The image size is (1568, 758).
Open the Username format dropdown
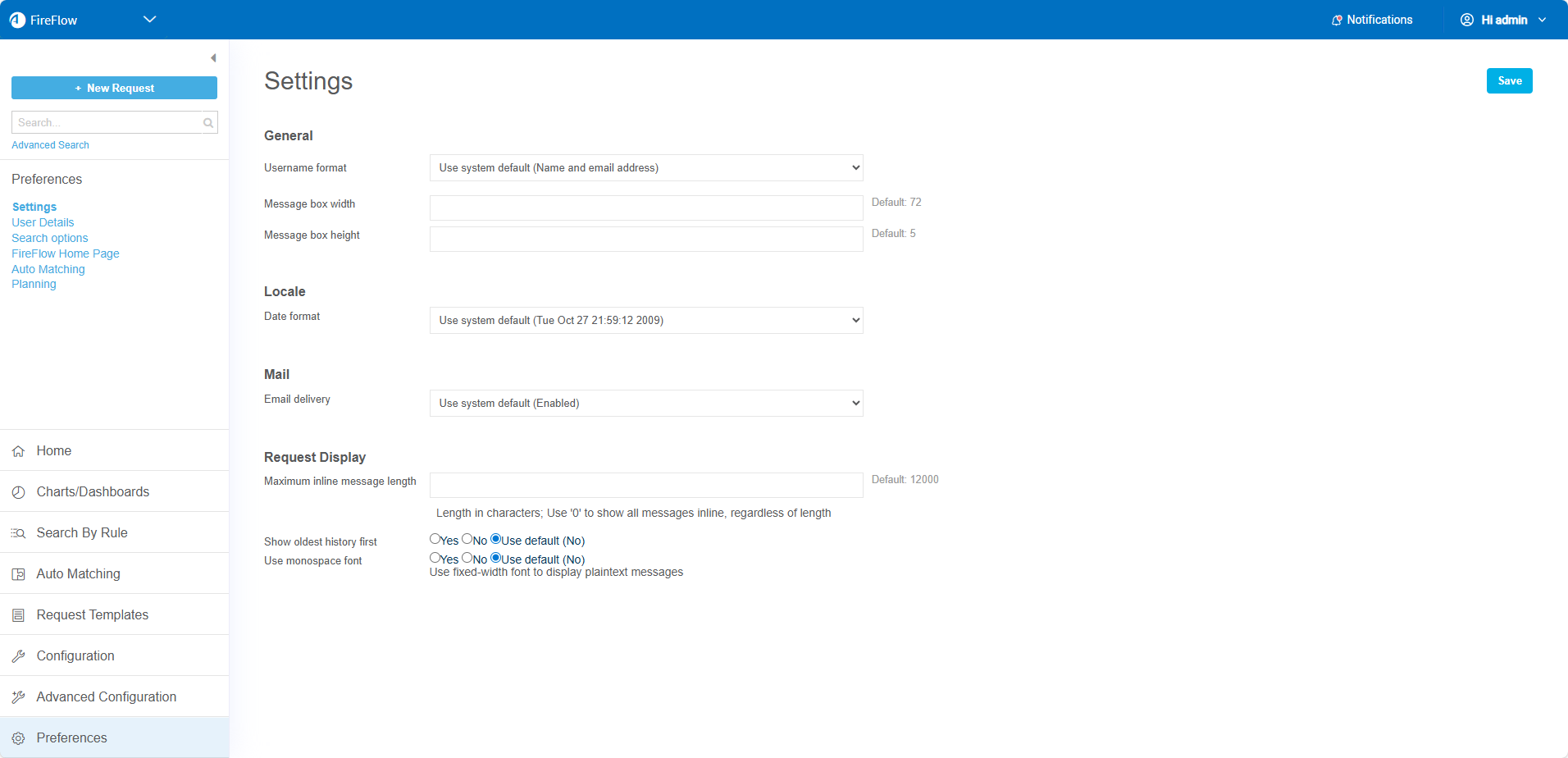pos(646,168)
